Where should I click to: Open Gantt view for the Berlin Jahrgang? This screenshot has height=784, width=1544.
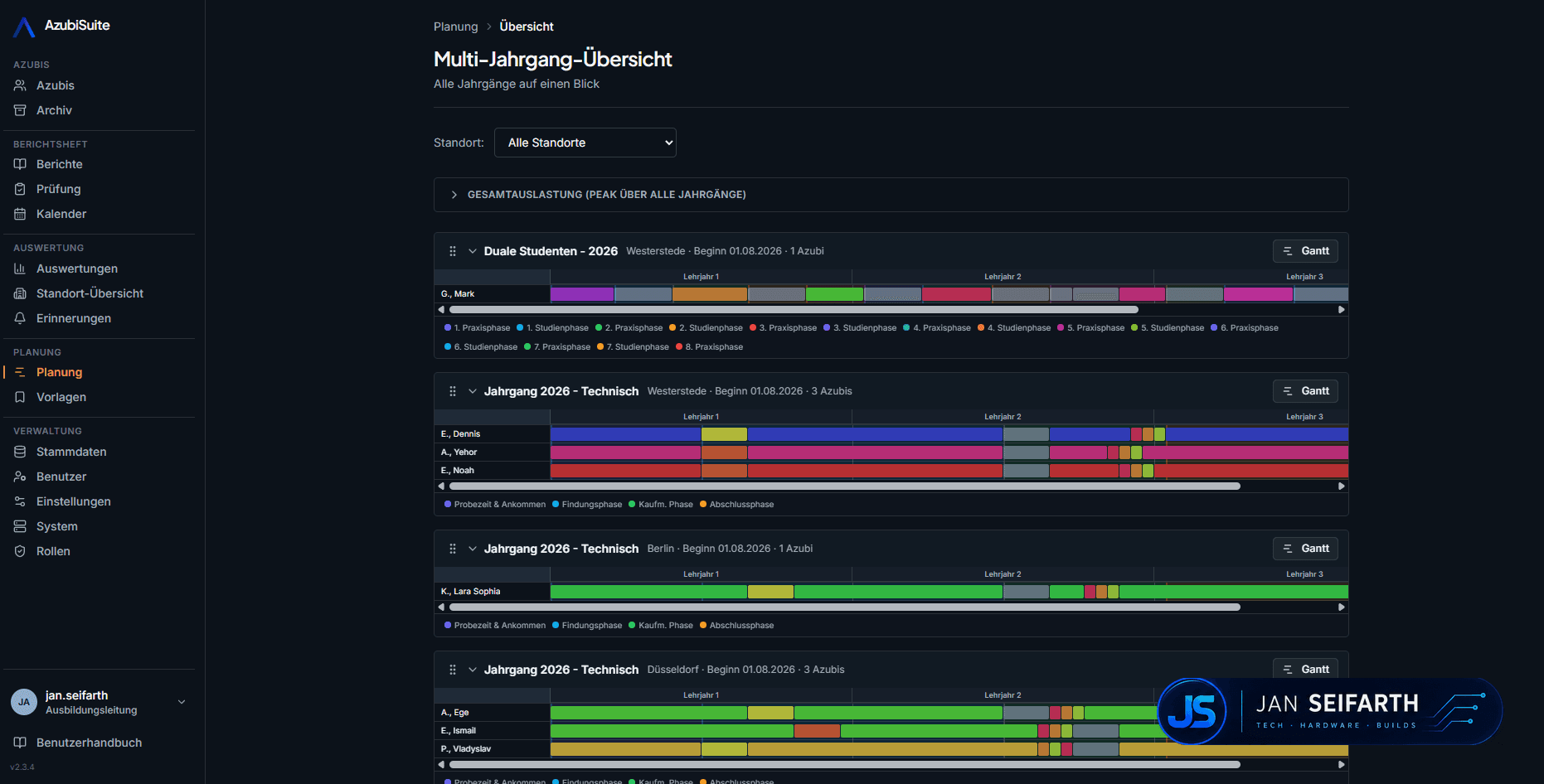click(x=1305, y=549)
